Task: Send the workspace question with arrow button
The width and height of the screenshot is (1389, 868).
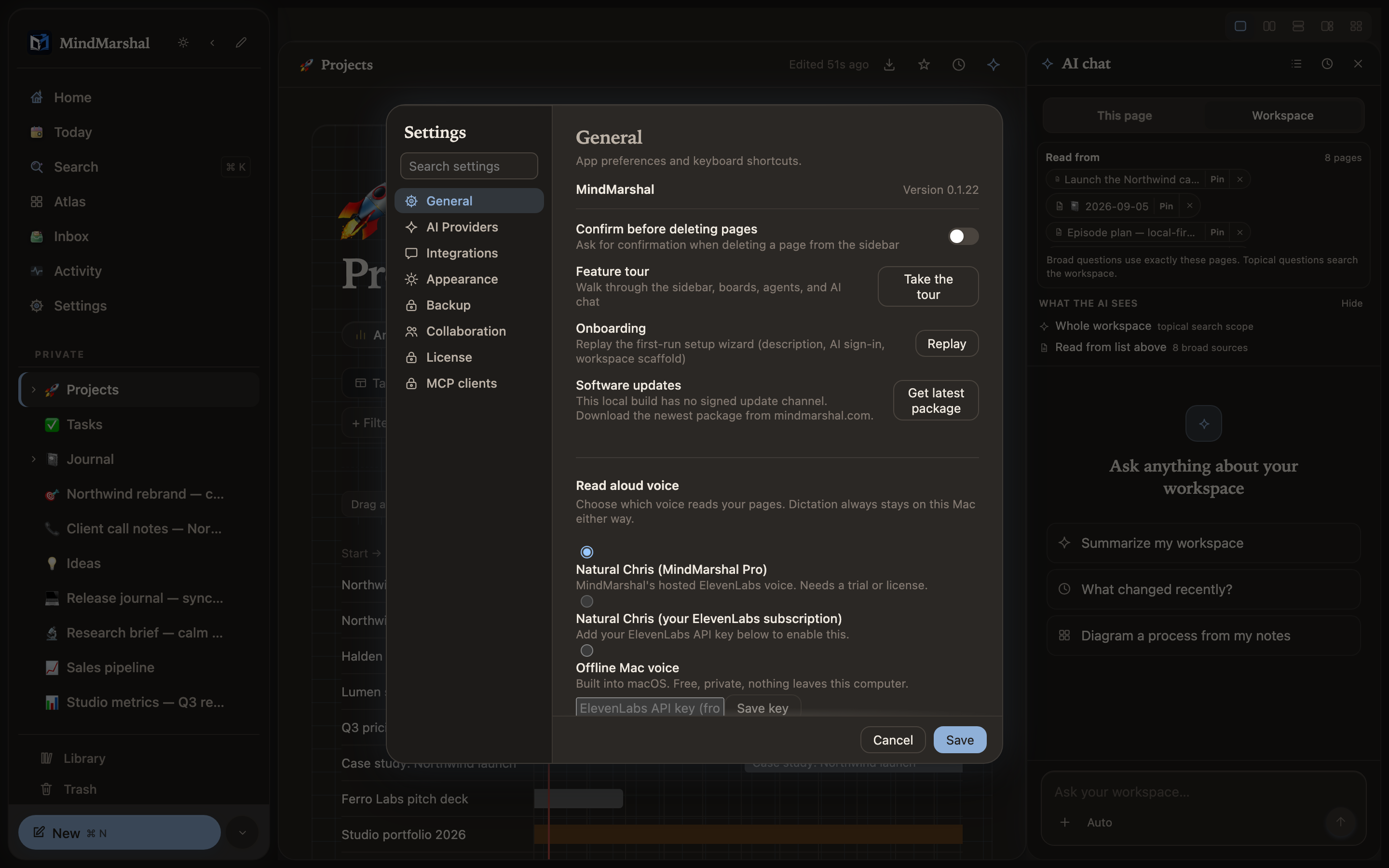Action: (1341, 822)
